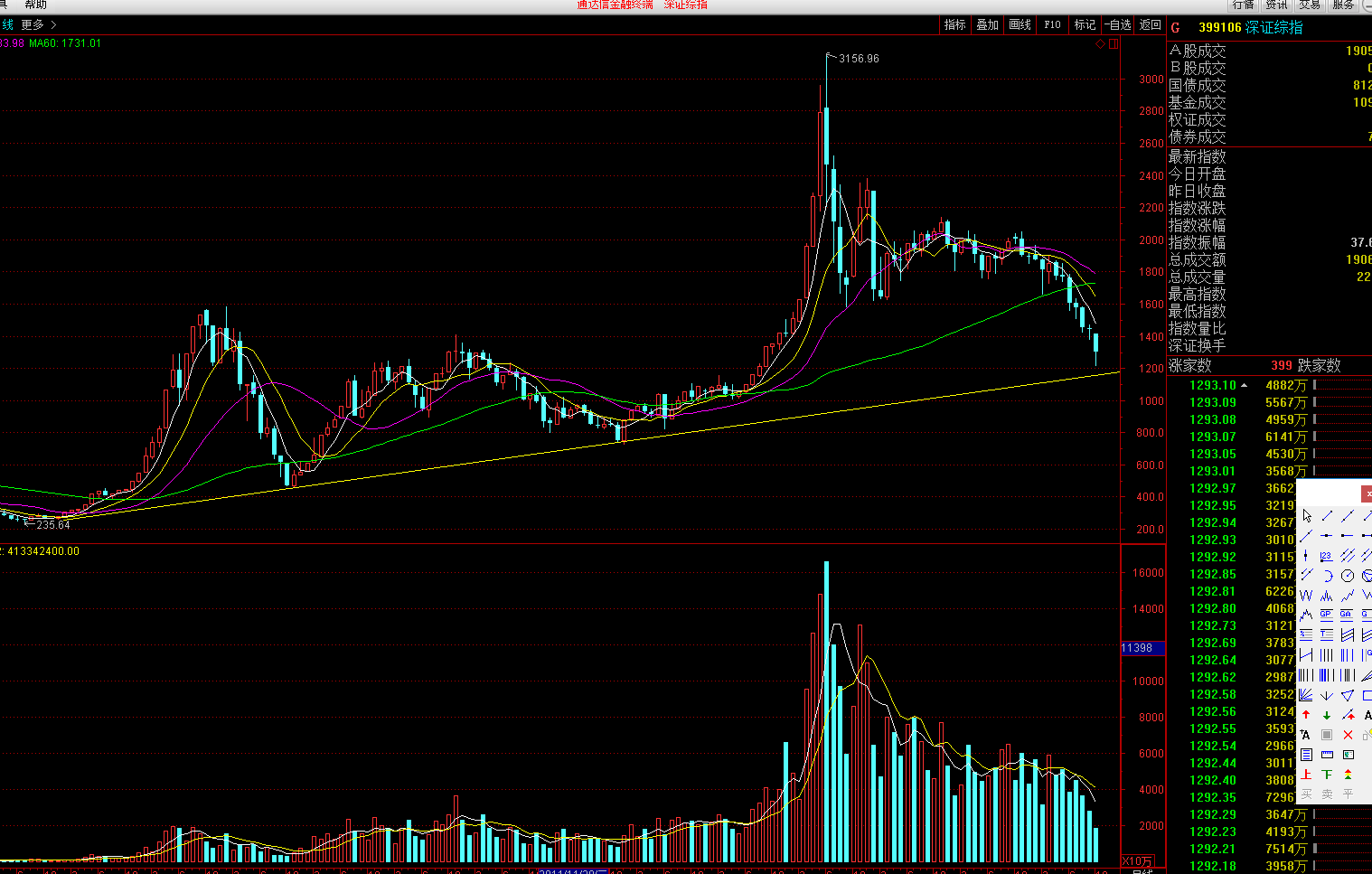The image size is (1372, 874).
Task: Select the tick row priced 1293.10
Action: (1269, 385)
